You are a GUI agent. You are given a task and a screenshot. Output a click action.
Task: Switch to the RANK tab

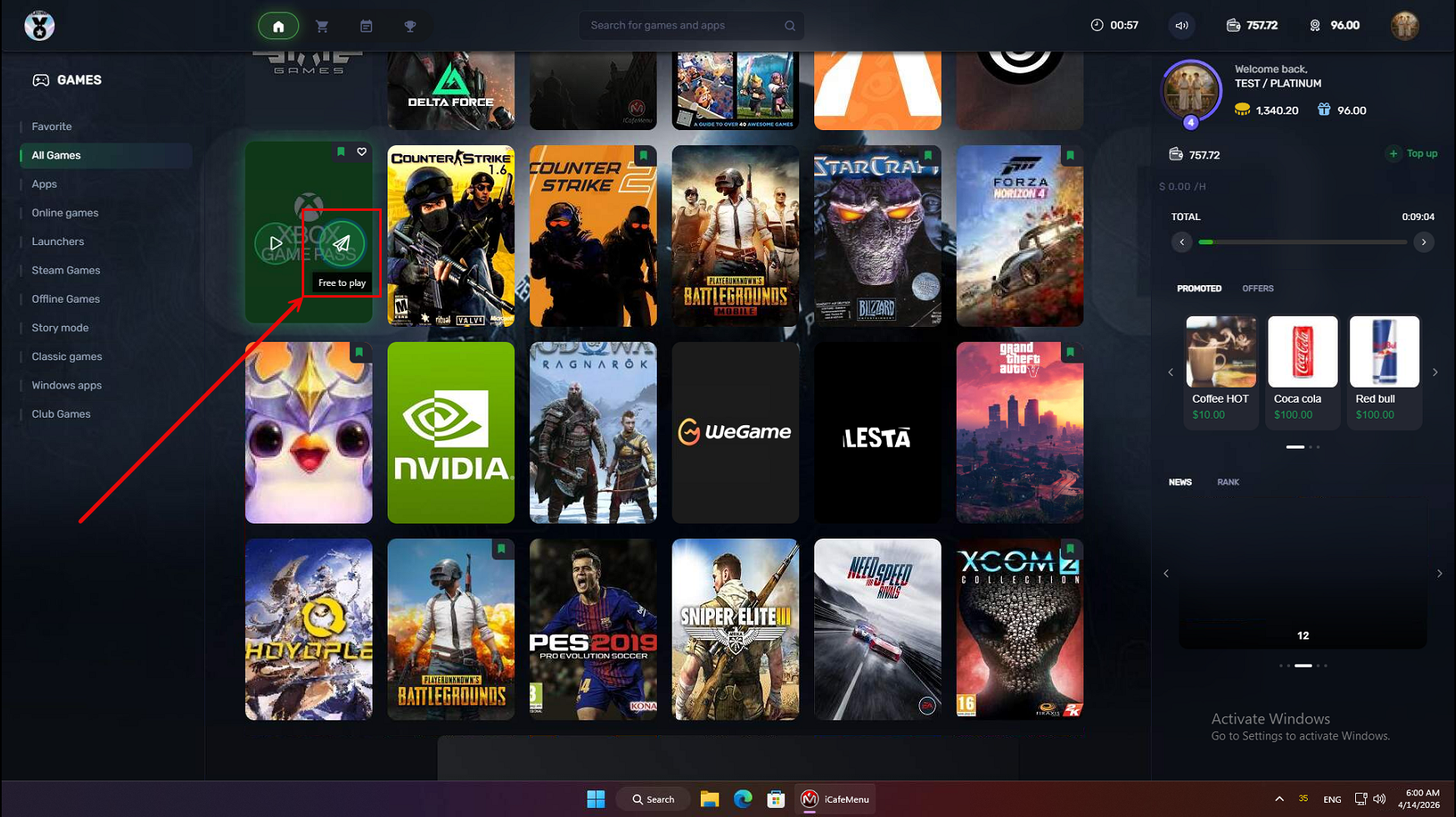coord(1227,482)
